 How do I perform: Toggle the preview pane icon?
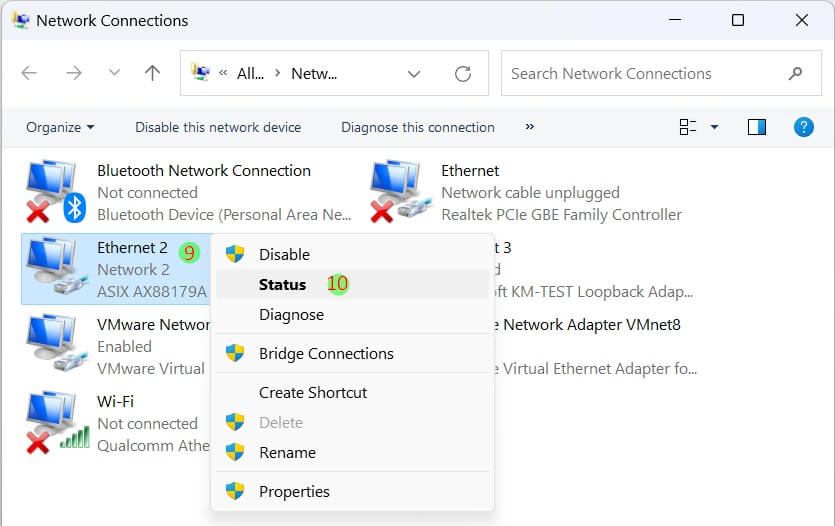pos(757,127)
